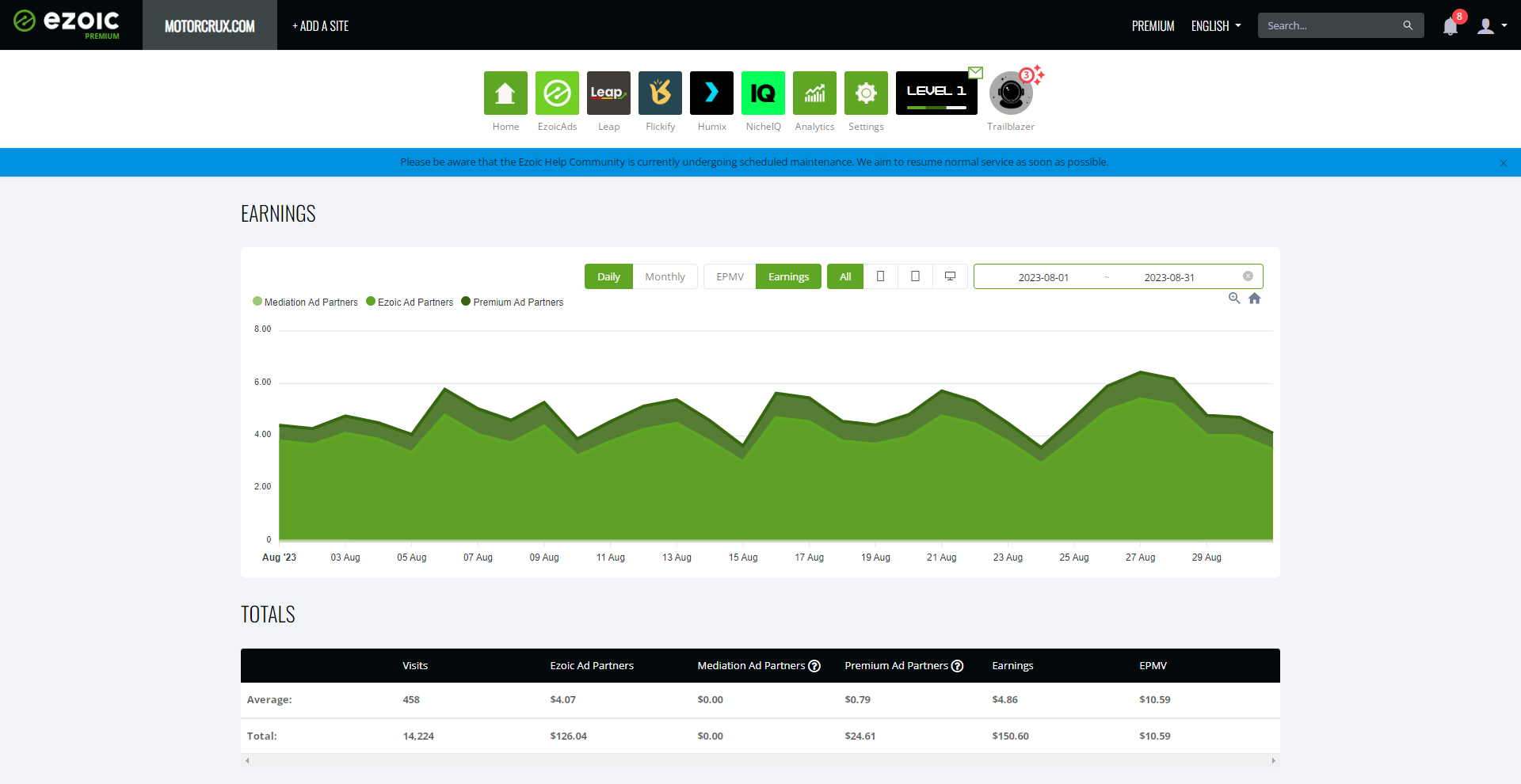Reset chart with the home icon
This screenshot has height=784, width=1521.
point(1255,299)
